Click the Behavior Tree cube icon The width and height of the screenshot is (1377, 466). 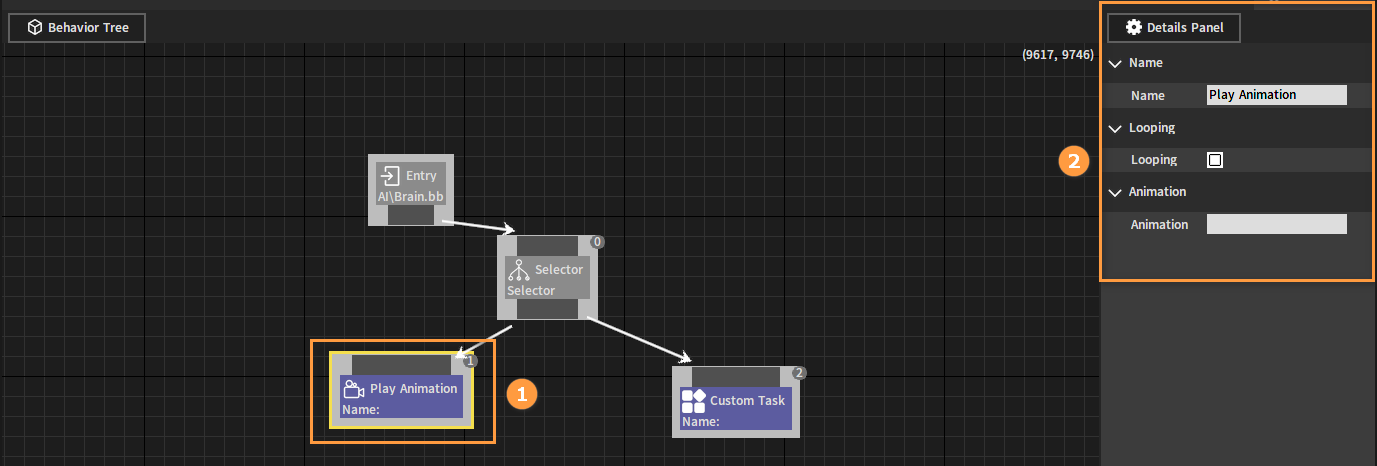pos(35,27)
